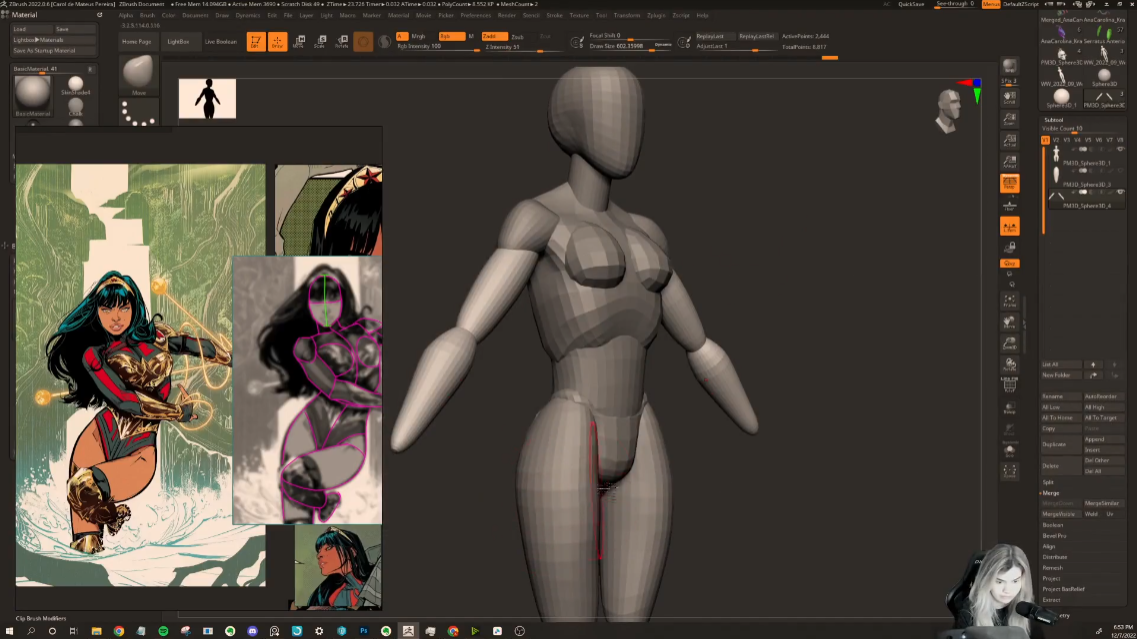Toggle the Zsub button

click(x=517, y=36)
